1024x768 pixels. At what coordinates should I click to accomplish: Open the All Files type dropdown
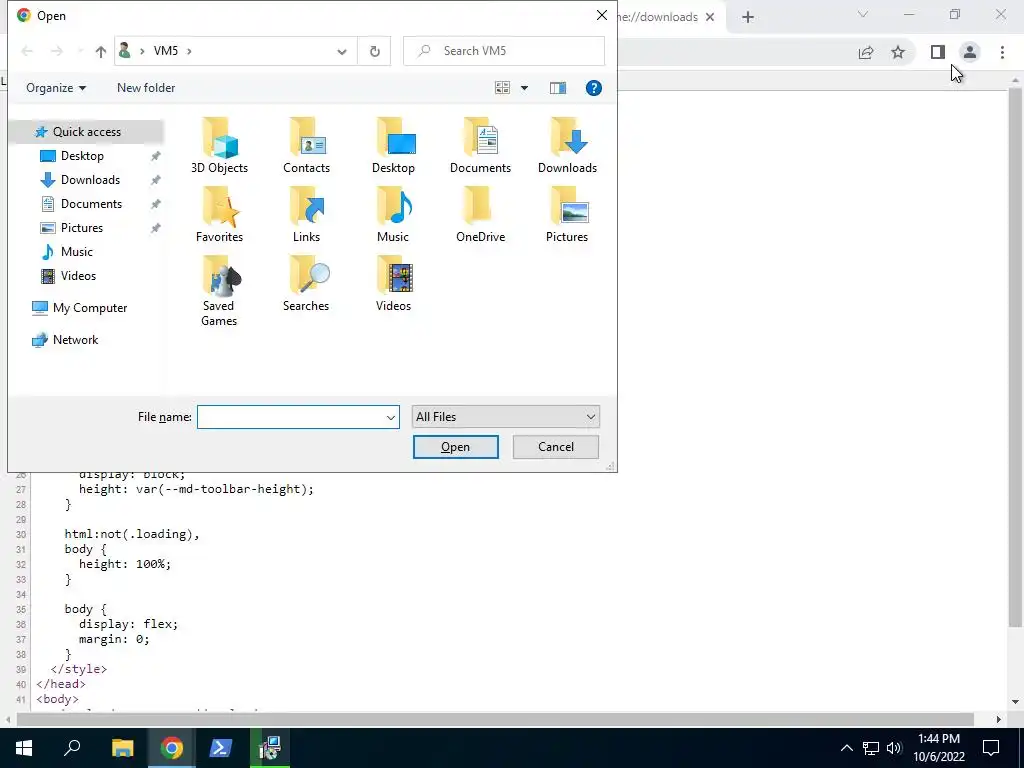(505, 417)
